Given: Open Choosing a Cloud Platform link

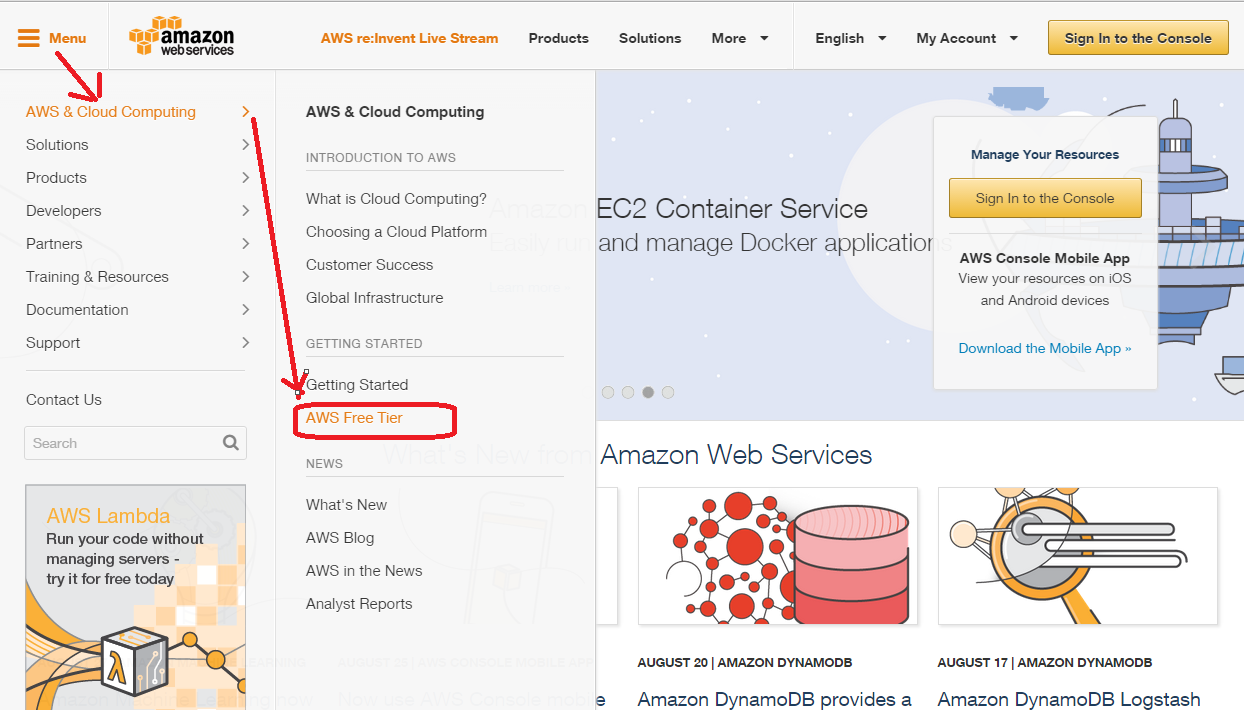Looking at the screenshot, I should click(396, 232).
